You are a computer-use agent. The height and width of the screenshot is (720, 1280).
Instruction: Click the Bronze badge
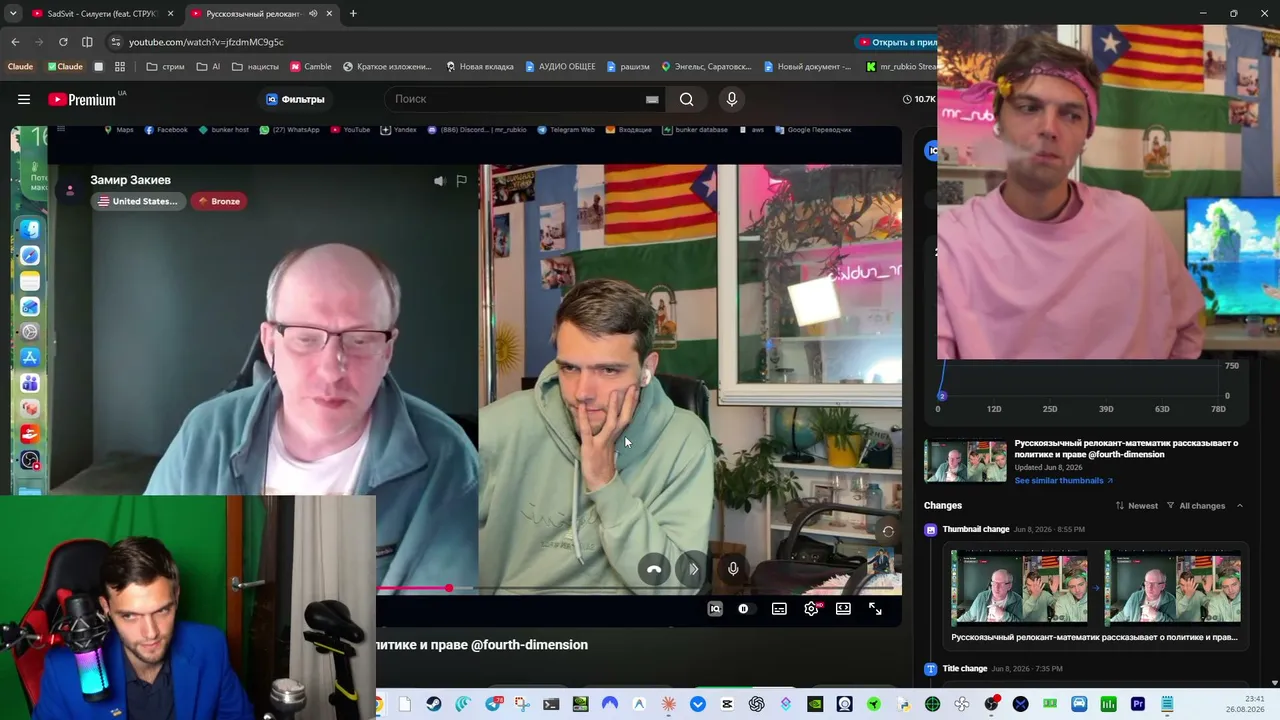pyautogui.click(x=219, y=201)
